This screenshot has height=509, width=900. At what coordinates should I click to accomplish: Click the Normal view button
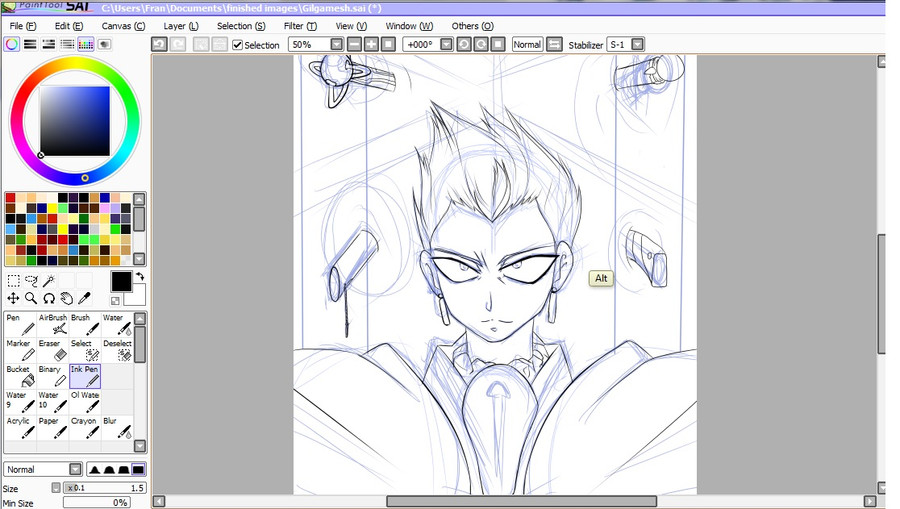click(x=527, y=44)
